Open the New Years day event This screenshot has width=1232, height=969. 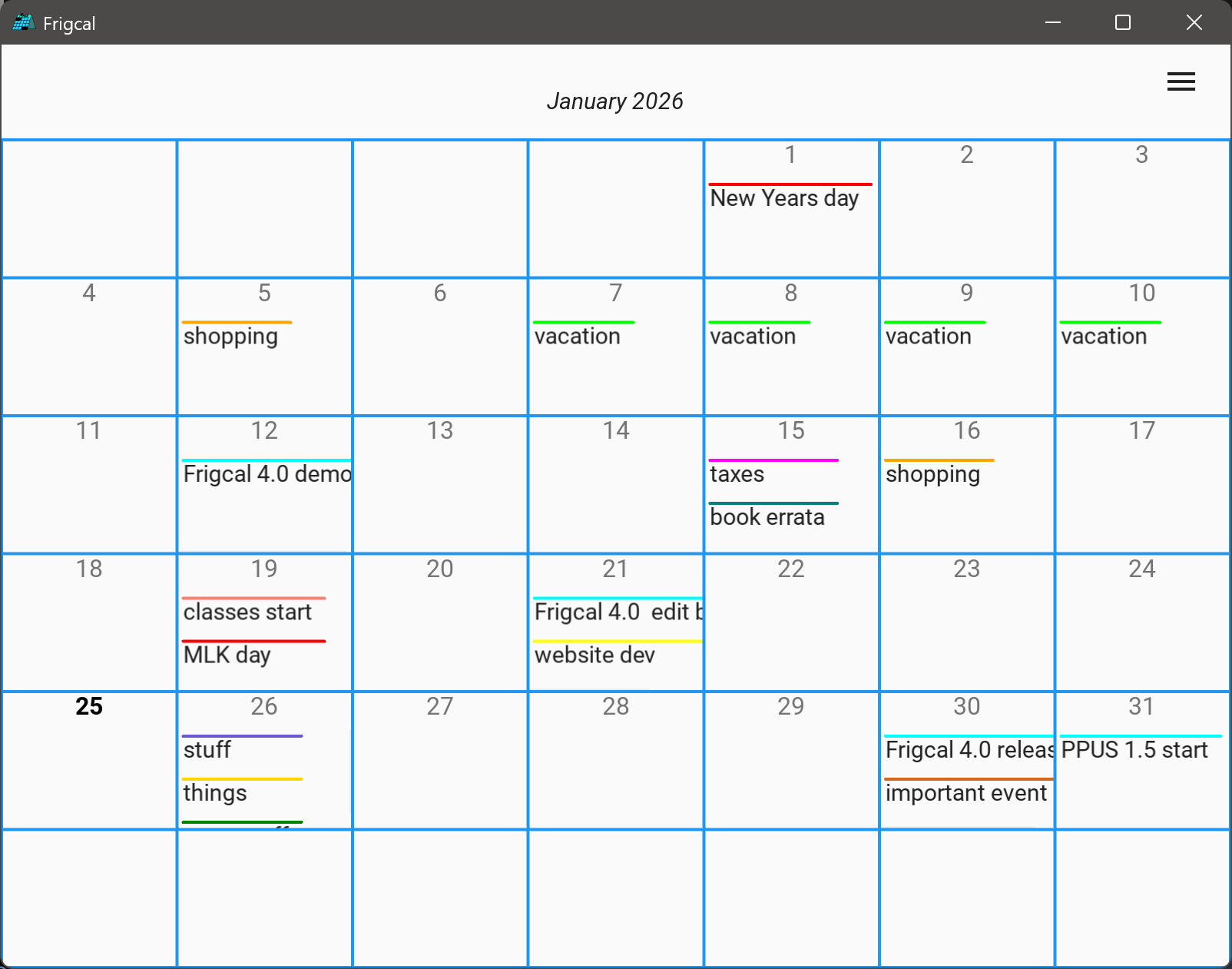[783, 198]
